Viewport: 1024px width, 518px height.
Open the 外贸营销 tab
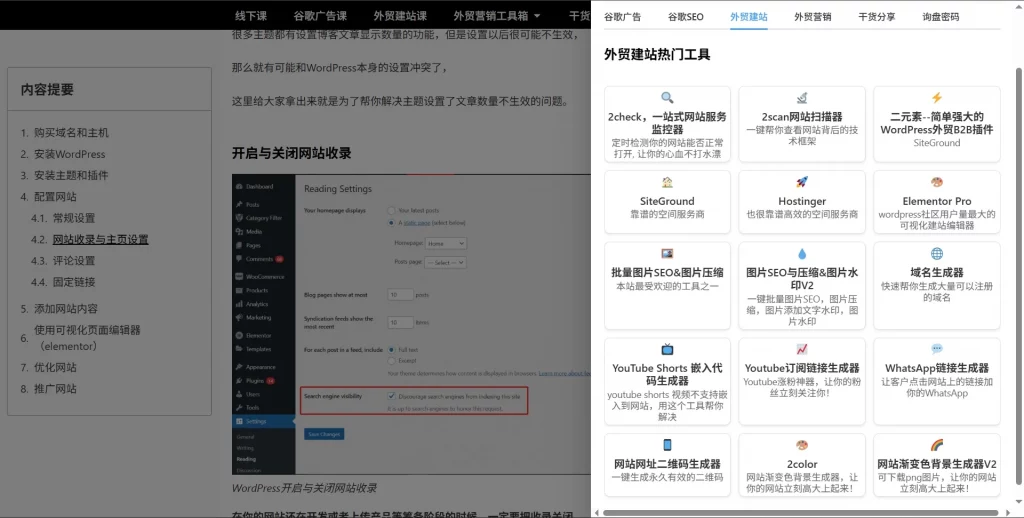[x=812, y=17]
